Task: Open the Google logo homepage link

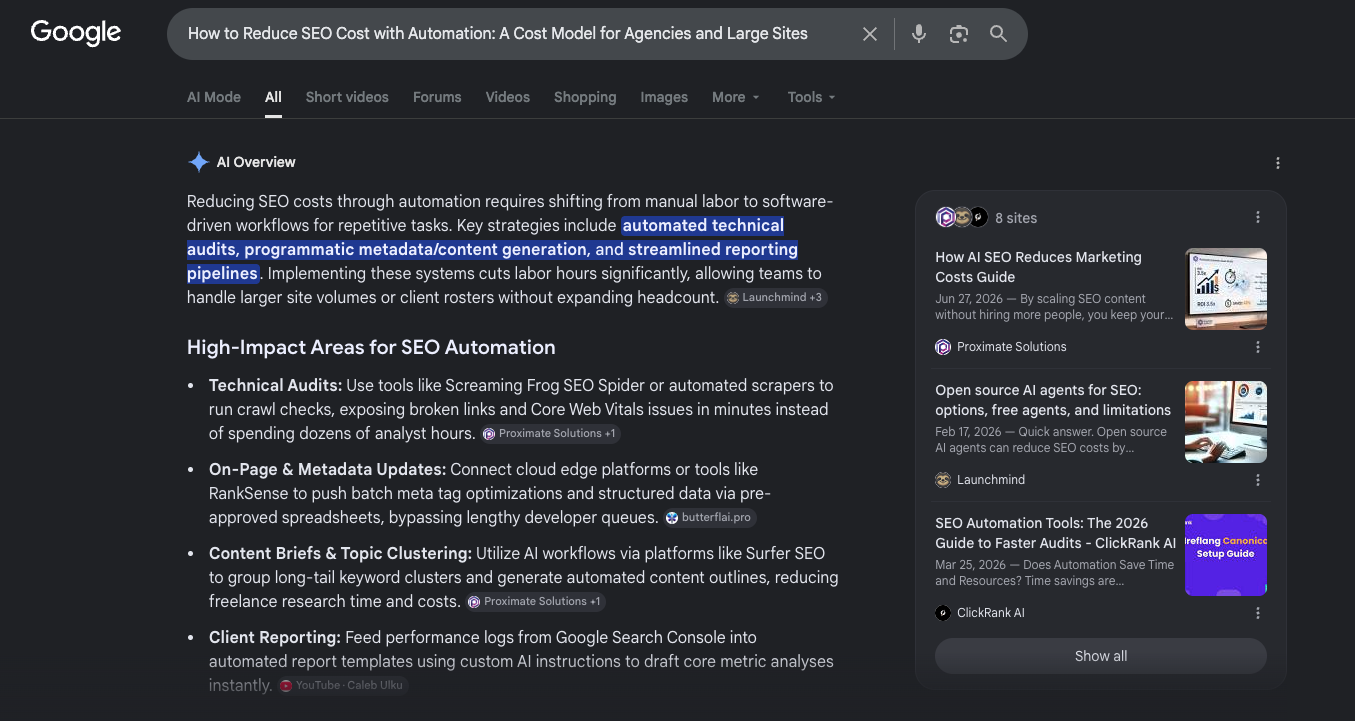Action: pos(76,33)
